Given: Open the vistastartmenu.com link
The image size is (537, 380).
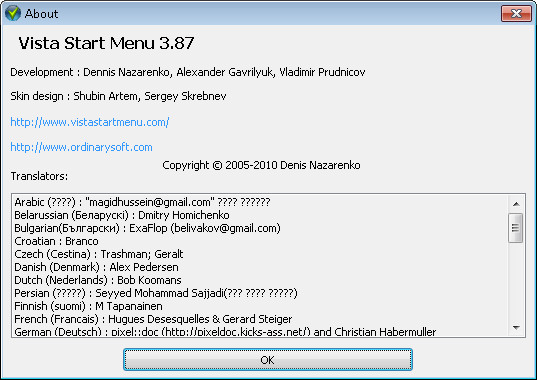Looking at the screenshot, I should (x=90, y=122).
